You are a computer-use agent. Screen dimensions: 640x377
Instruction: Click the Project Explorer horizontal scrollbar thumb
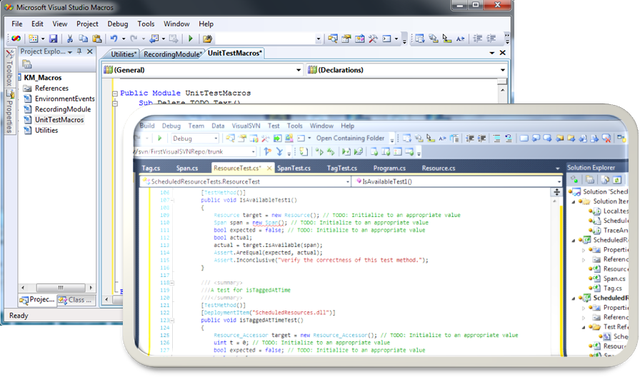[x=60, y=288]
